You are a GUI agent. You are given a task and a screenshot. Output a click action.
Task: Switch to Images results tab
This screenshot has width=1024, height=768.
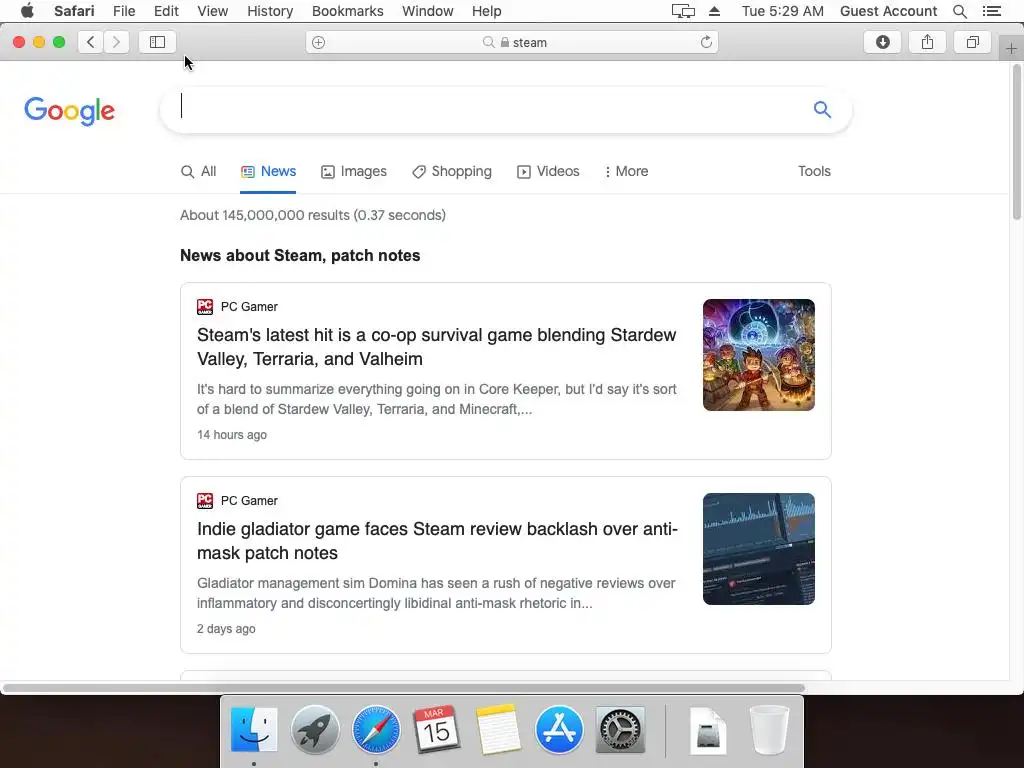tap(354, 171)
